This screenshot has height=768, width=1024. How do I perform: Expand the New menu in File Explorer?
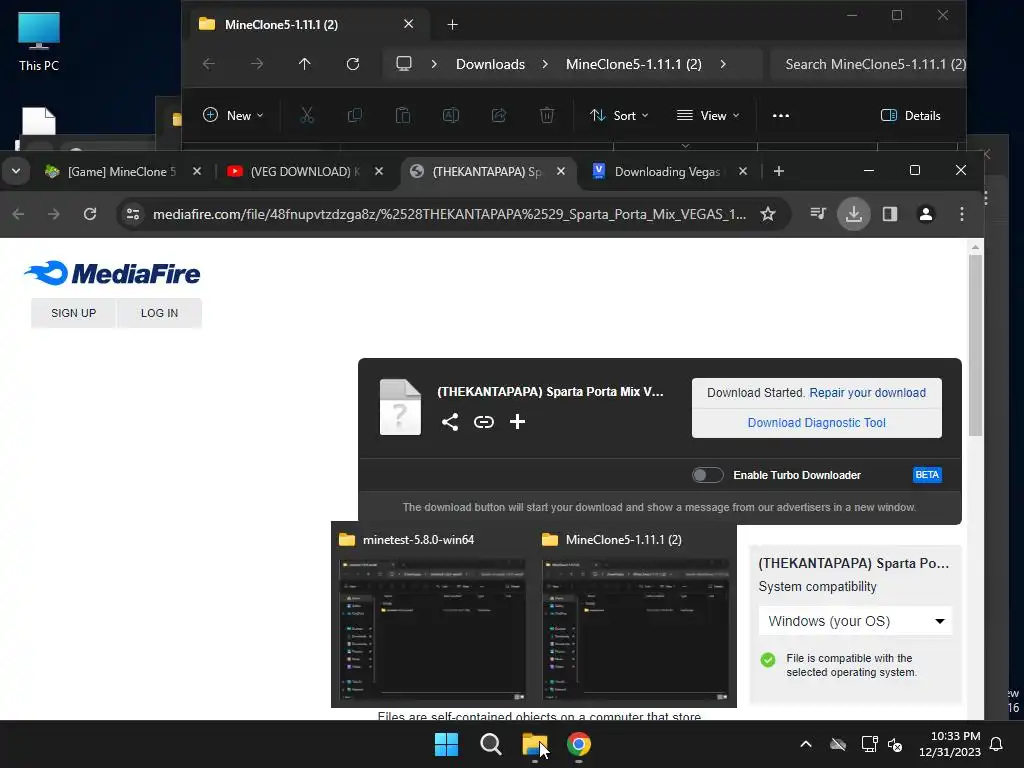(233, 116)
